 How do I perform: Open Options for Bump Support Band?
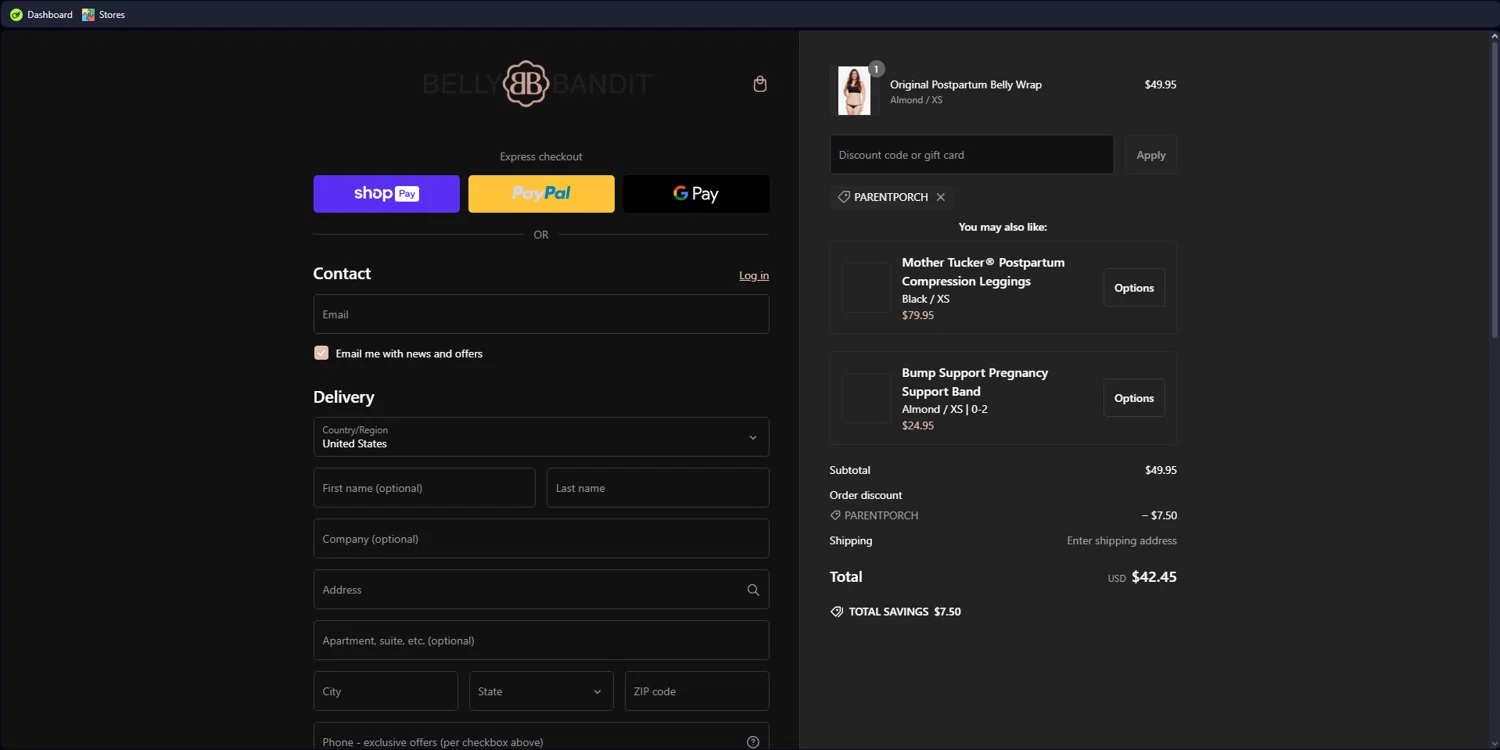pos(1134,398)
